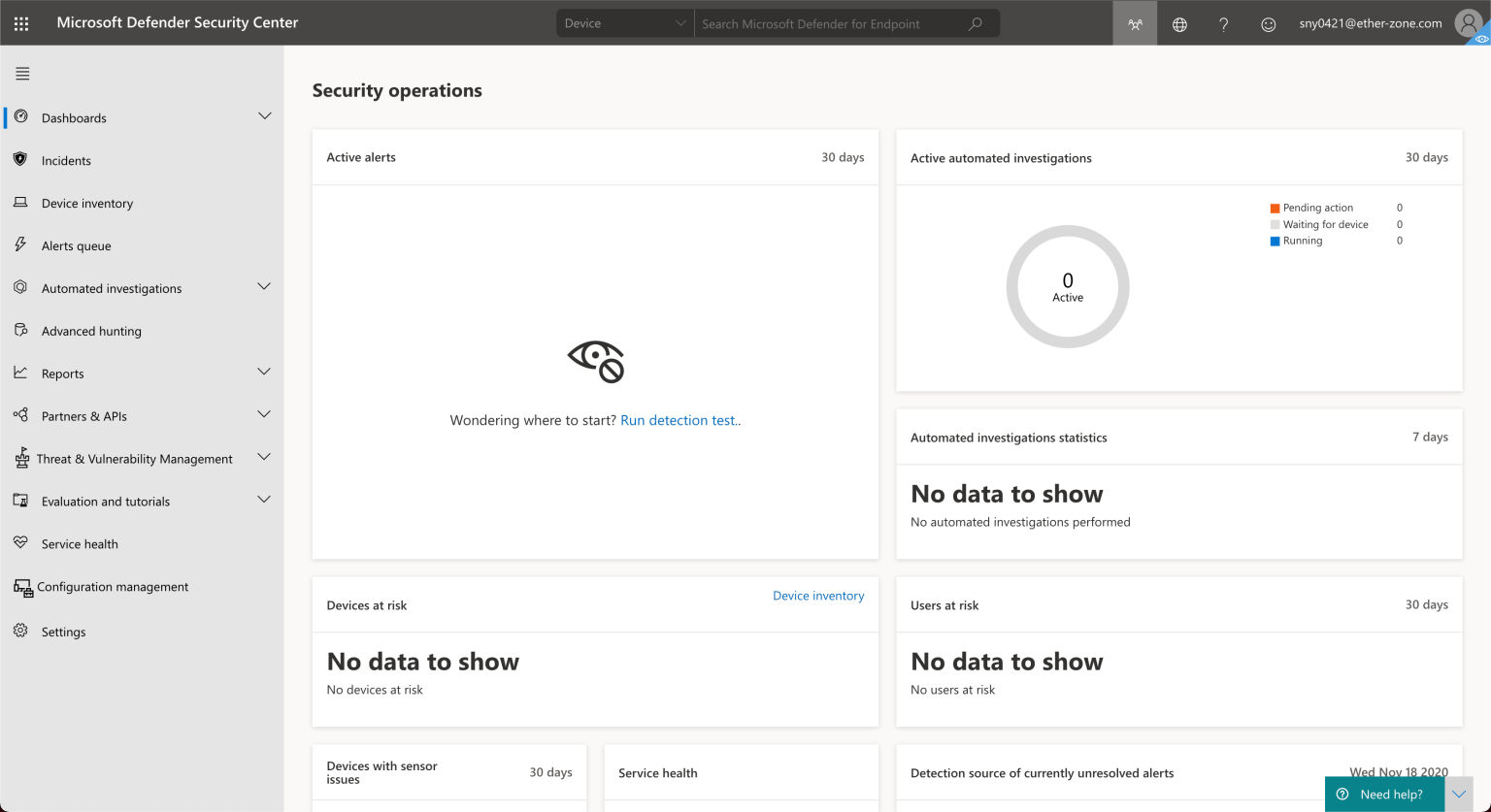Click the localization globe icon
Viewport: 1491px width, 812px height.
coord(1178,23)
